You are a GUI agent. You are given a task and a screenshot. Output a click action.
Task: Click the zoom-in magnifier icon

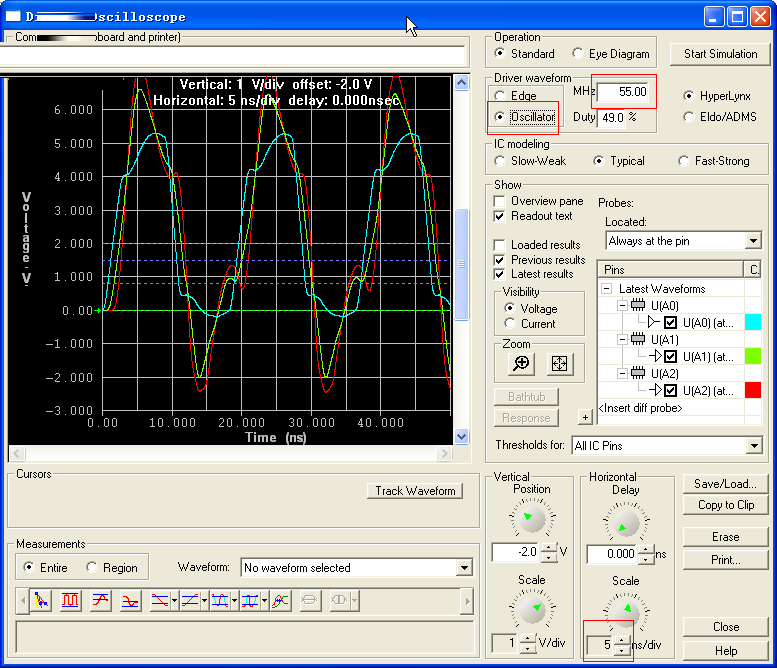coord(520,364)
